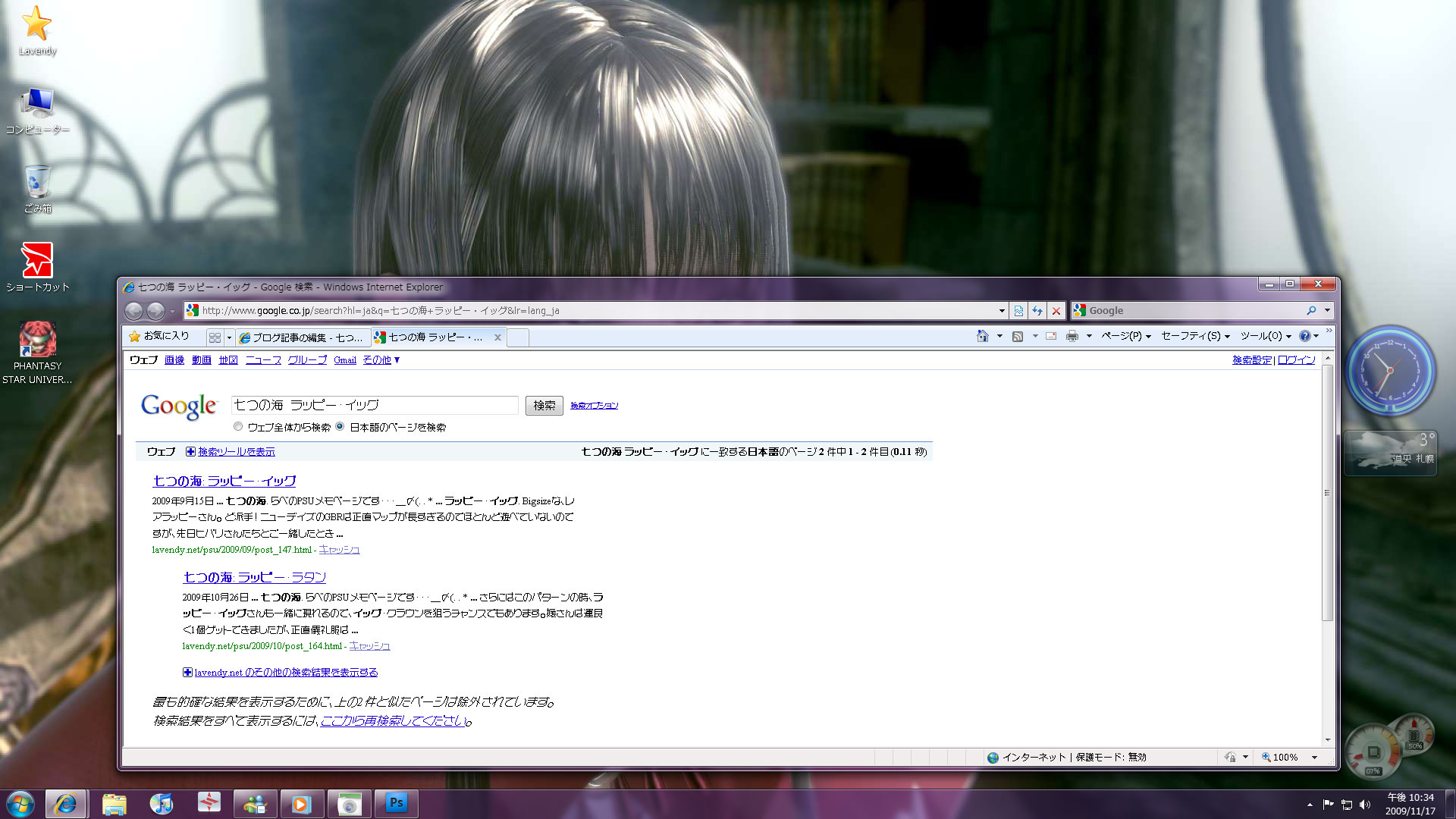Click the page vertical scrollbar
The width and height of the screenshot is (1456, 819).
[1327, 493]
